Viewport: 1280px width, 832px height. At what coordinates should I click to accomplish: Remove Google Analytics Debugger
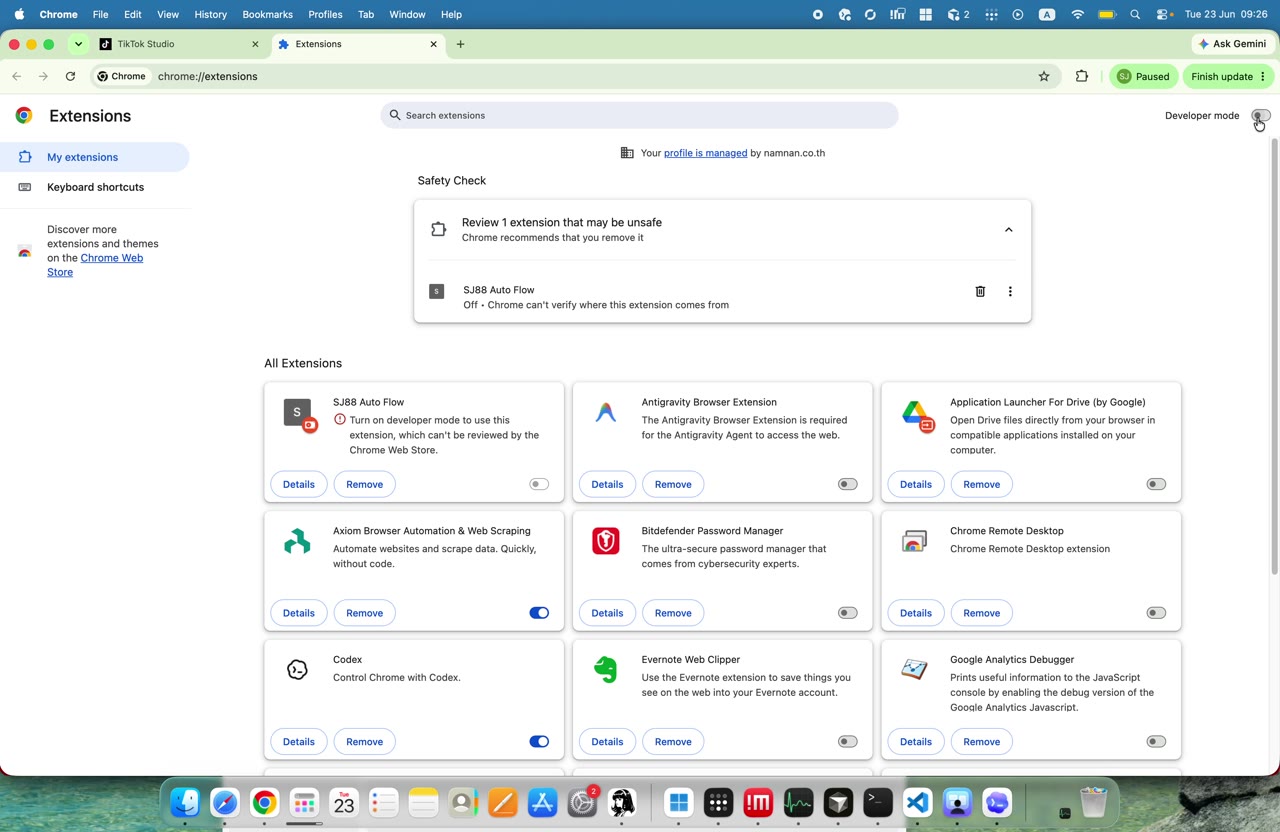[981, 742]
